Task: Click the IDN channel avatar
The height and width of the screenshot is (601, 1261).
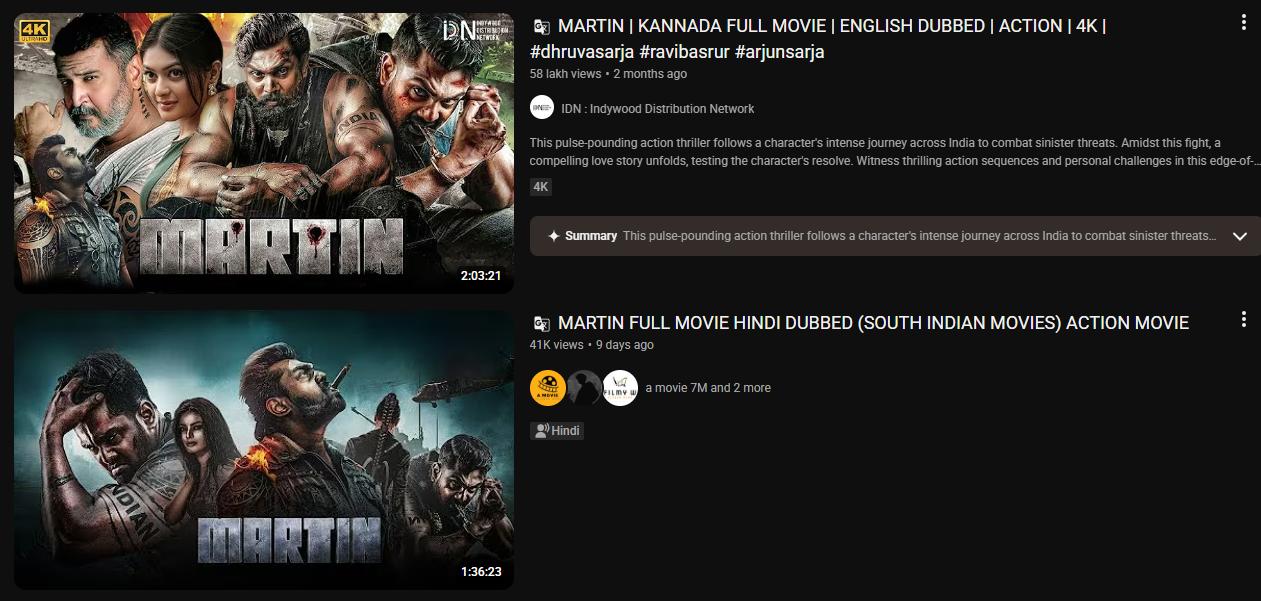Action: coord(542,108)
